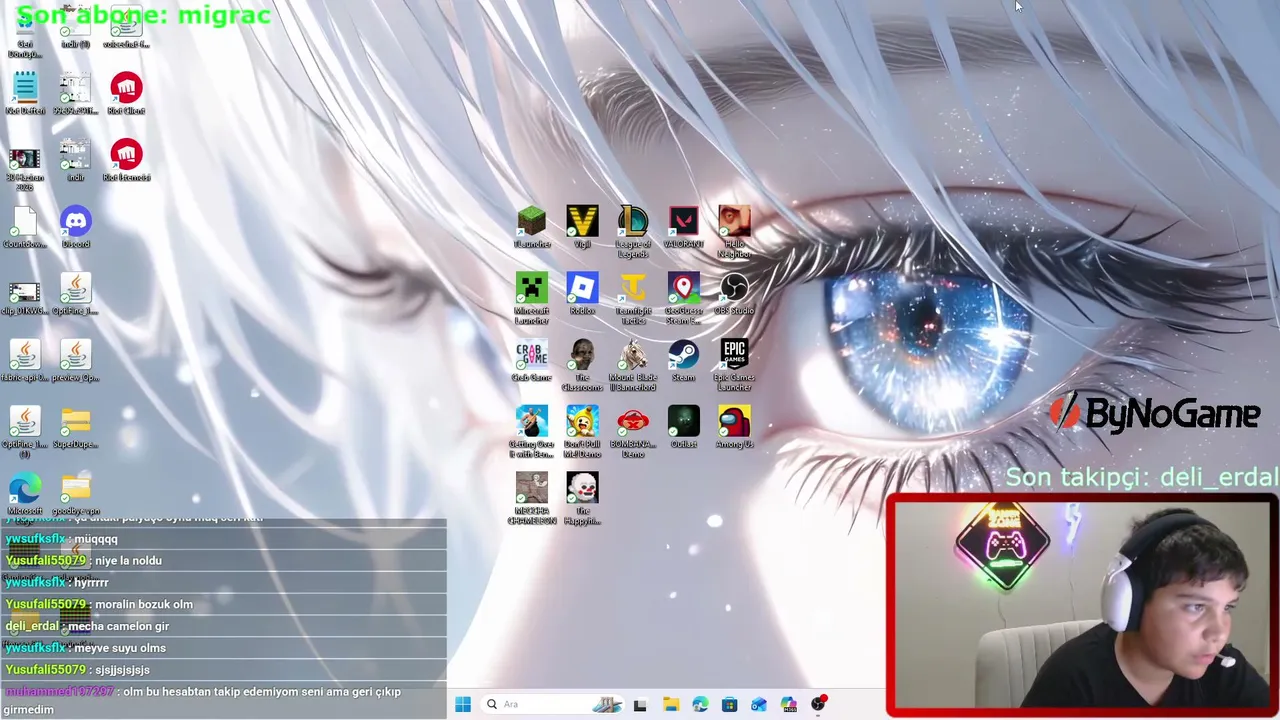The image size is (1280, 720).
Task: Open the Roblox desktop icon
Action: pyautogui.click(x=582, y=288)
